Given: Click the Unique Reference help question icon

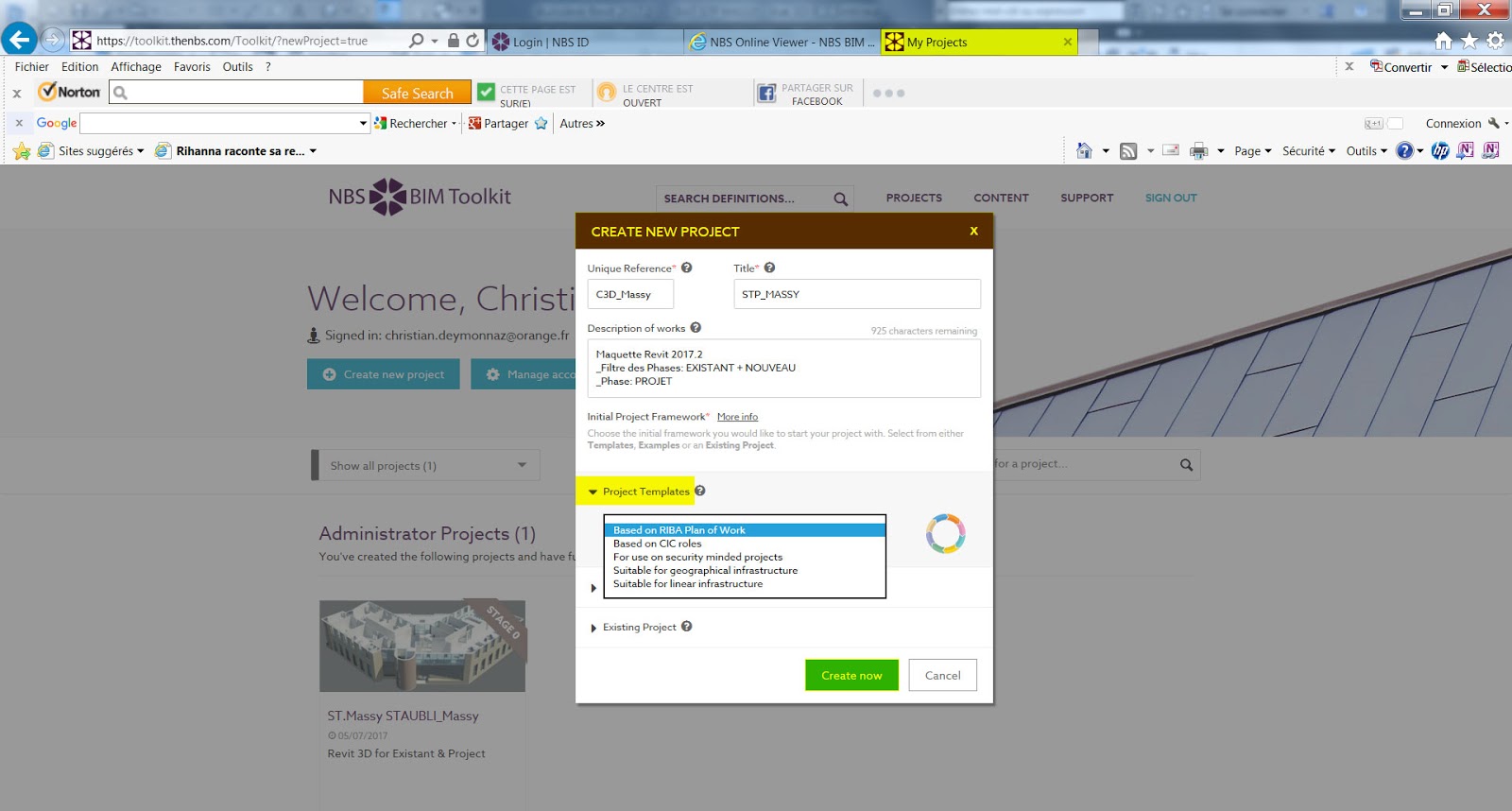Looking at the screenshot, I should (687, 267).
